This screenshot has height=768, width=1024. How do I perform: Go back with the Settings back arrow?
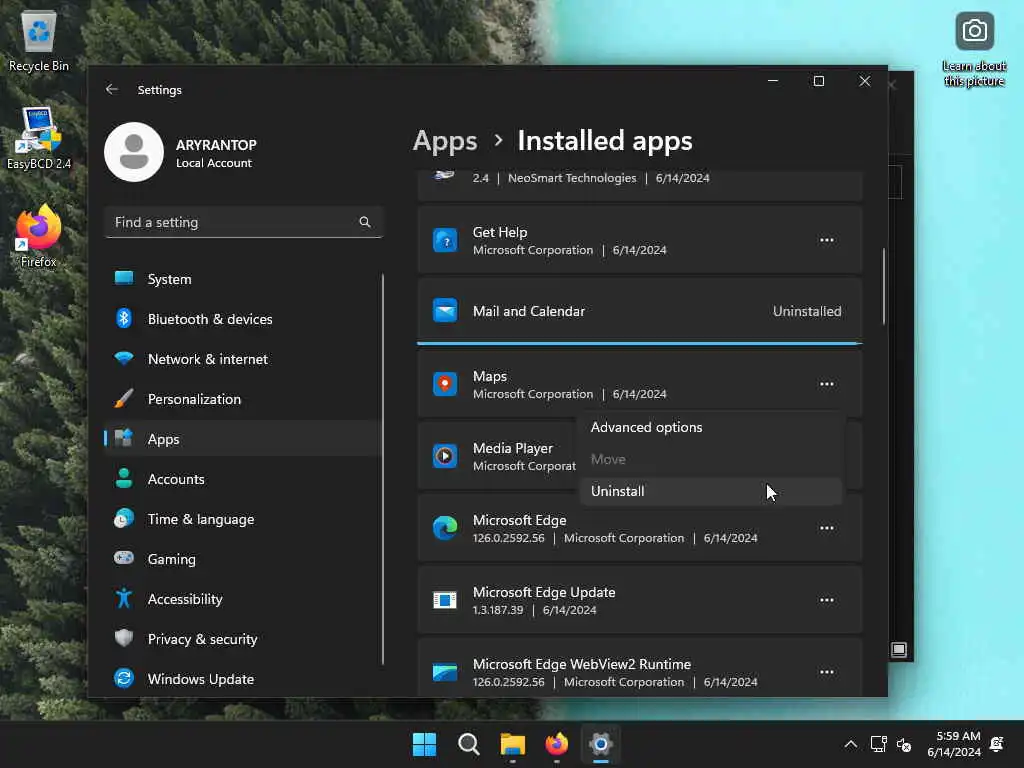[112, 89]
